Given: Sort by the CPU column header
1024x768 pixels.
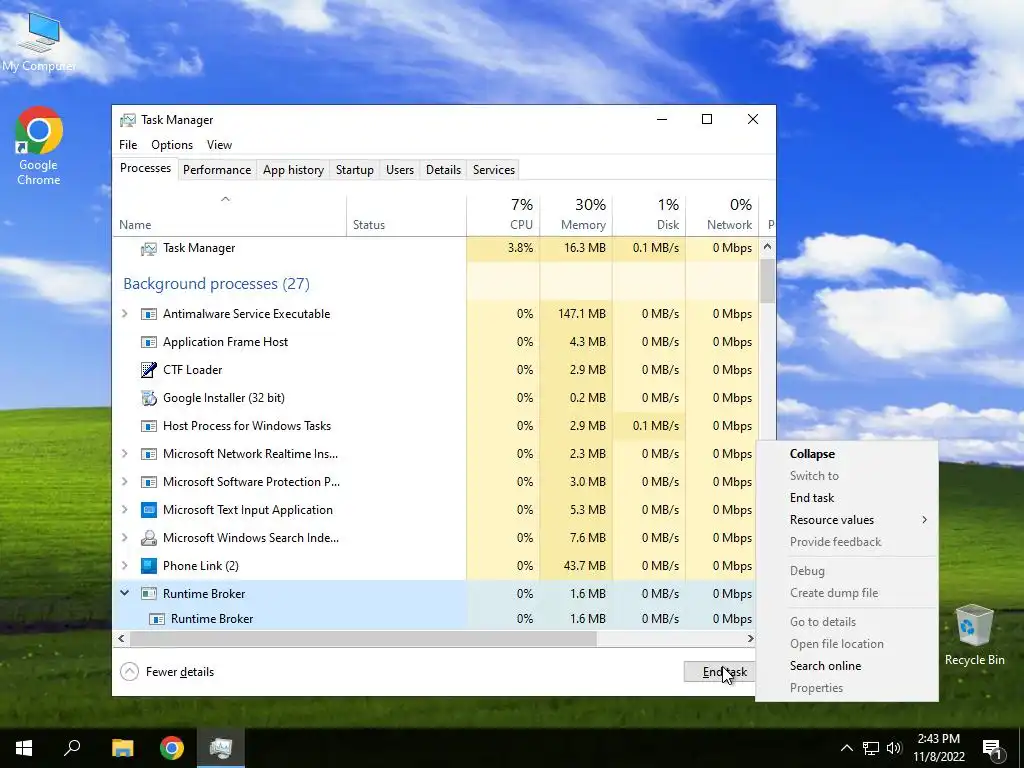Looking at the screenshot, I should [x=504, y=216].
